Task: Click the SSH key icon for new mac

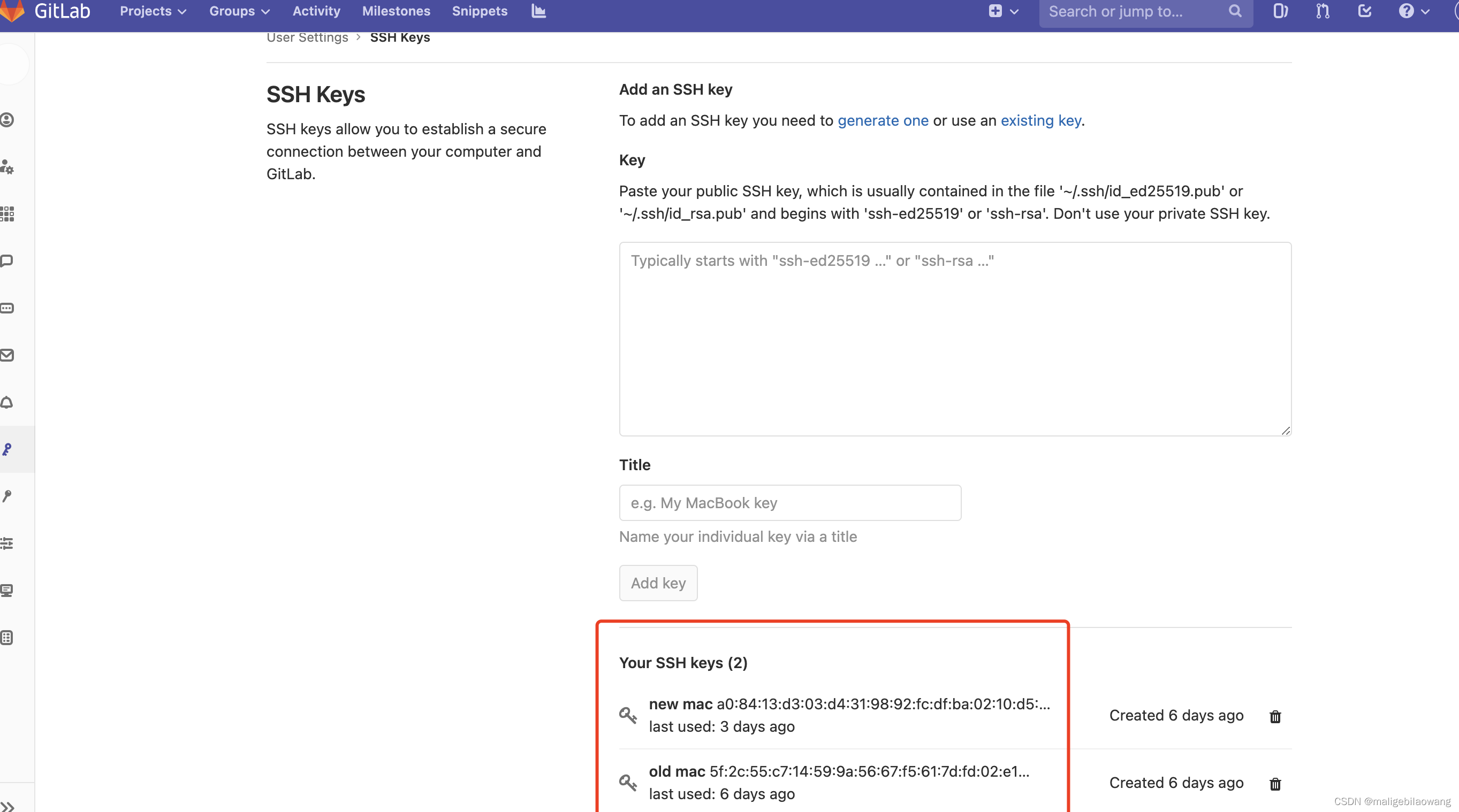Action: [x=628, y=714]
